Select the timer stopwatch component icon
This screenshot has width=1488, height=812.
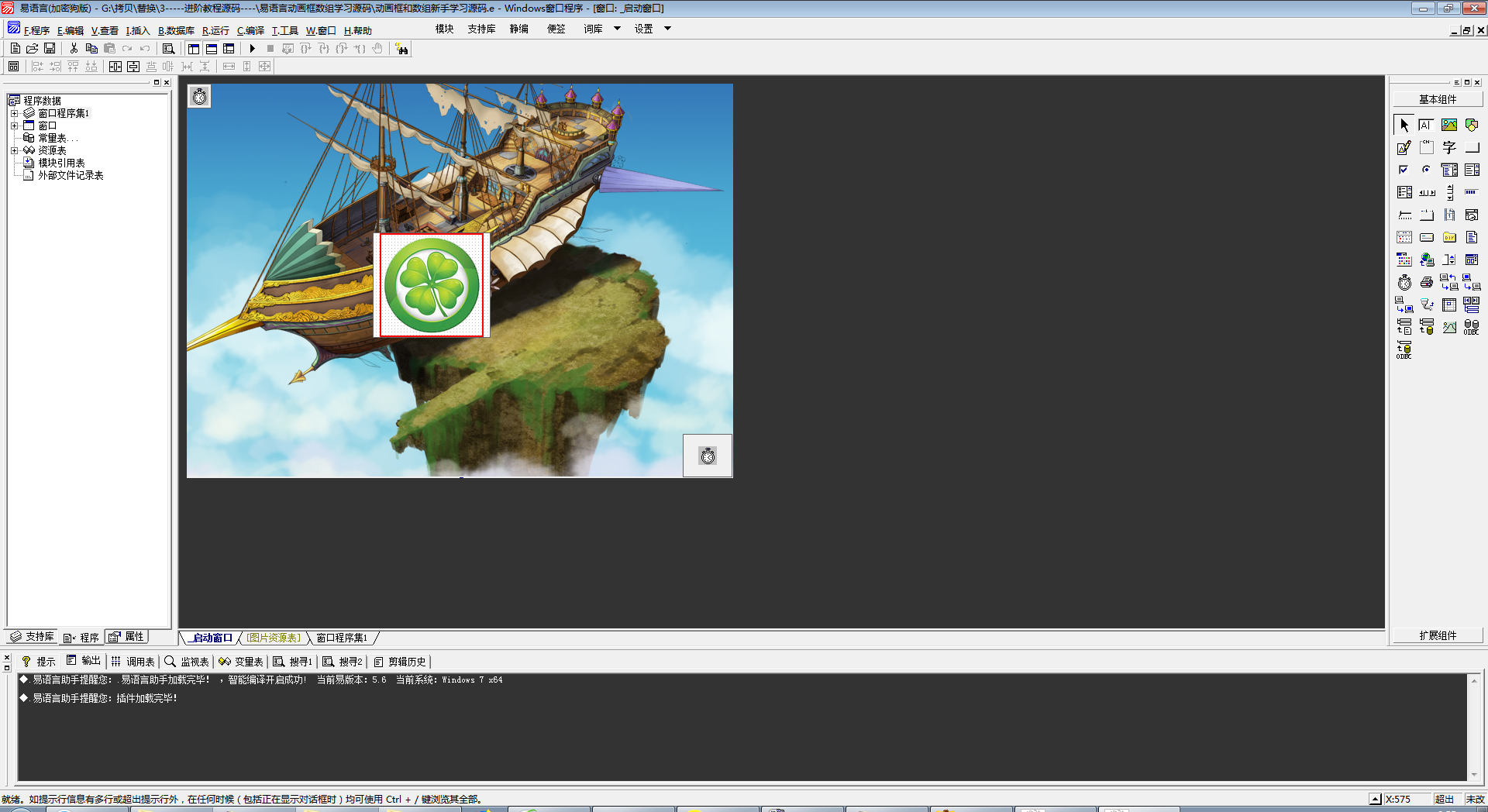[1404, 282]
